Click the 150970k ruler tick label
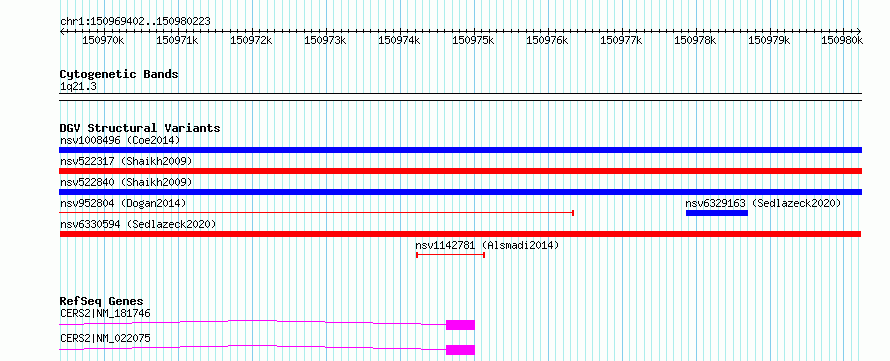This screenshot has width=890, height=361. (x=103, y=40)
